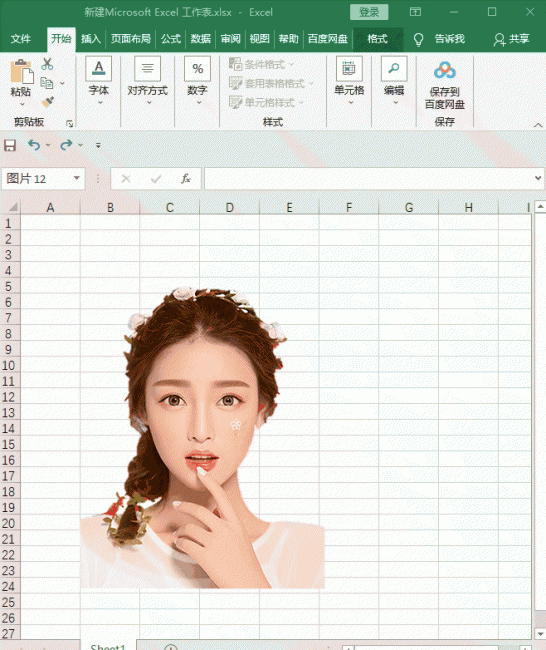Click the Undo arrow icon
The image size is (546, 650).
tap(34, 145)
